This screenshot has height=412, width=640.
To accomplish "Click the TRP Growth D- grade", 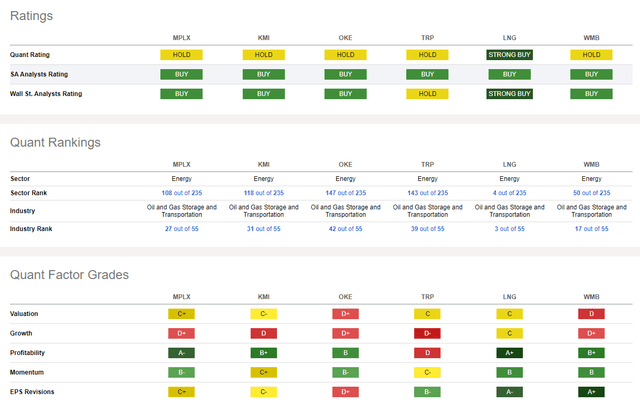I will [427, 333].
